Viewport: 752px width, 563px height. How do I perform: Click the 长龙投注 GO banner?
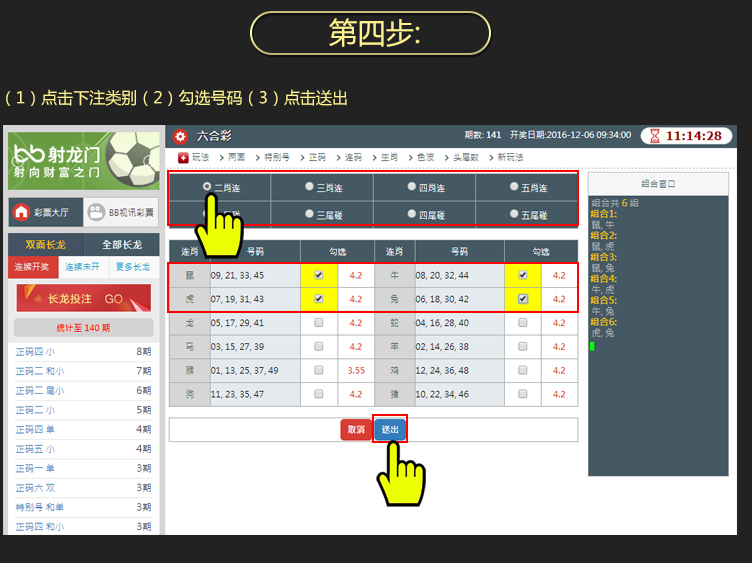(x=84, y=298)
